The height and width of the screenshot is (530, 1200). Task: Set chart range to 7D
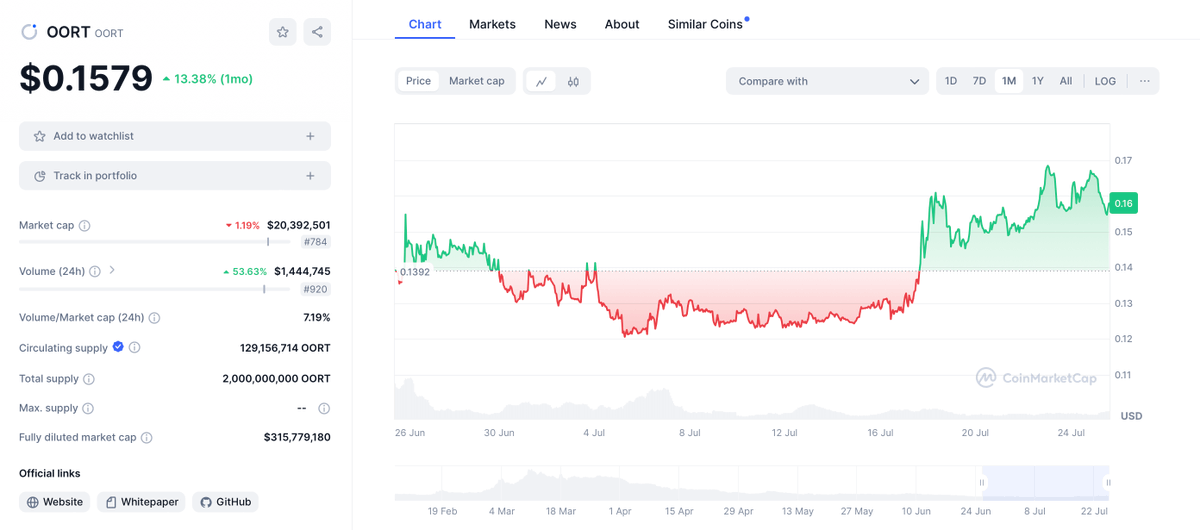click(x=980, y=81)
